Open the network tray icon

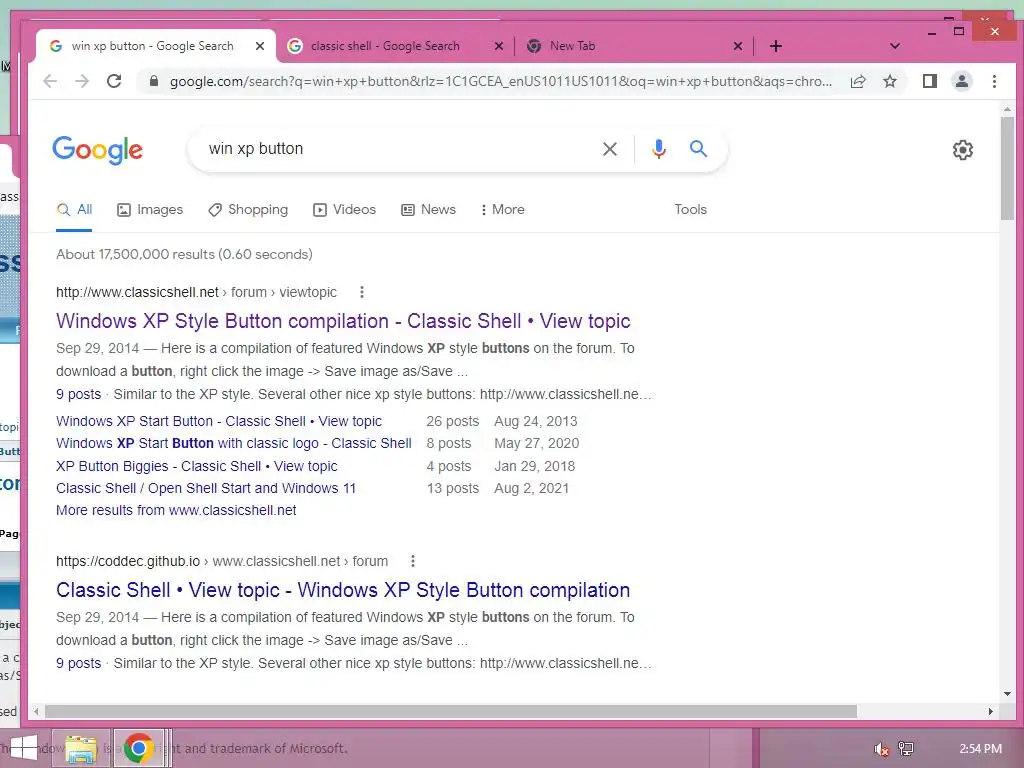point(906,748)
